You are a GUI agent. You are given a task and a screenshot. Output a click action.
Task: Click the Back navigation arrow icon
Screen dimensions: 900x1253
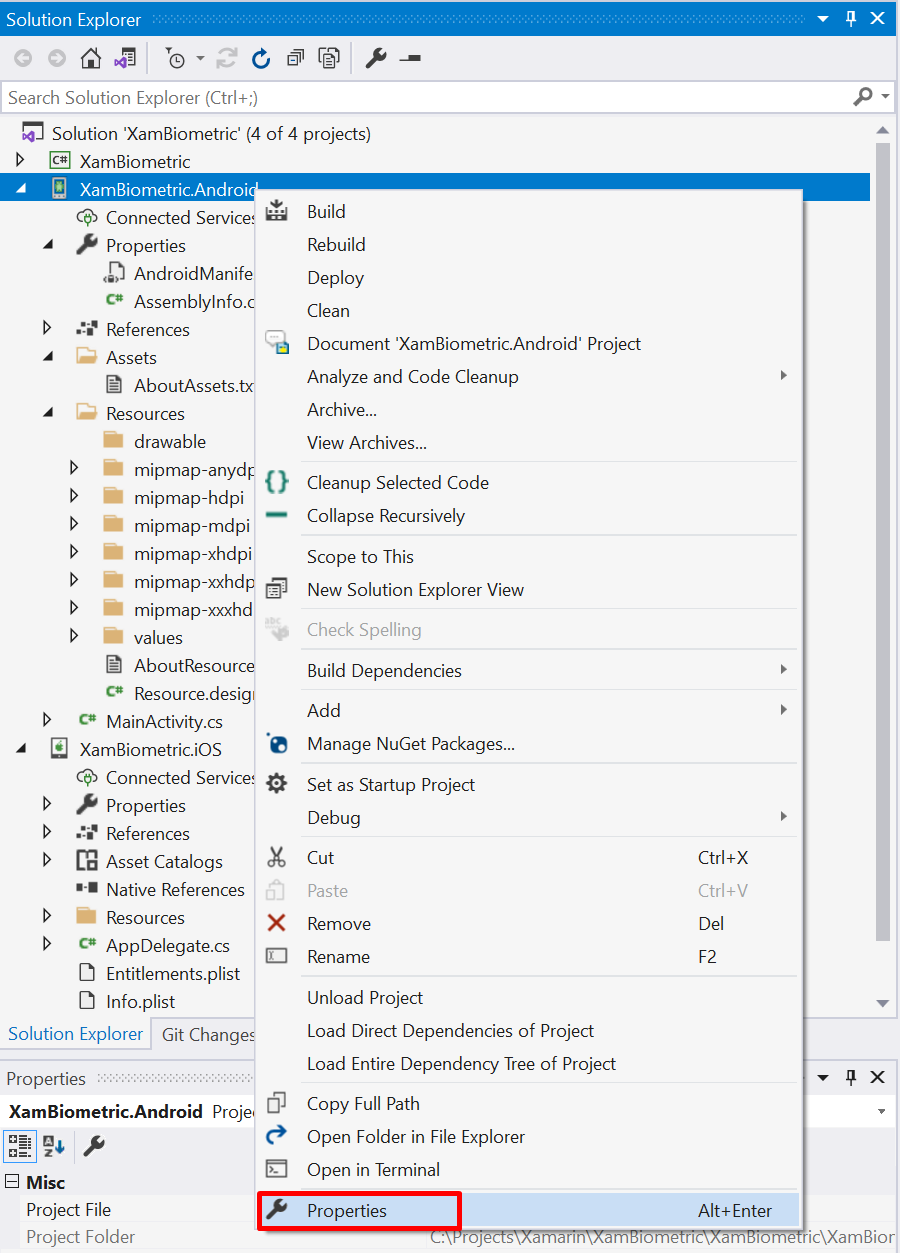23,57
